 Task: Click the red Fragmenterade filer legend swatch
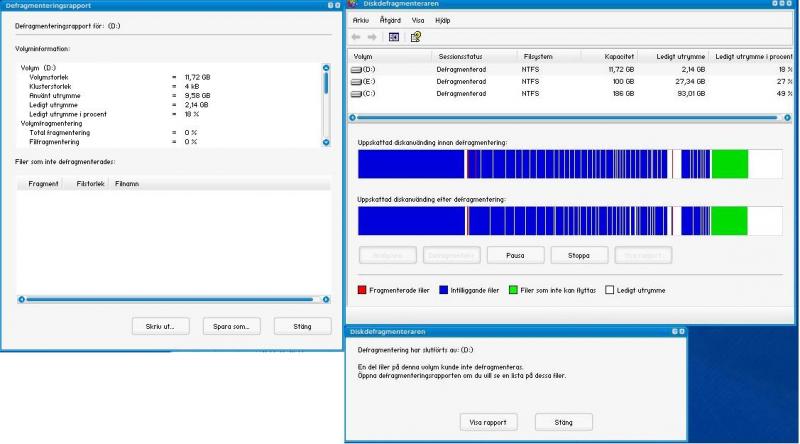coord(362,290)
